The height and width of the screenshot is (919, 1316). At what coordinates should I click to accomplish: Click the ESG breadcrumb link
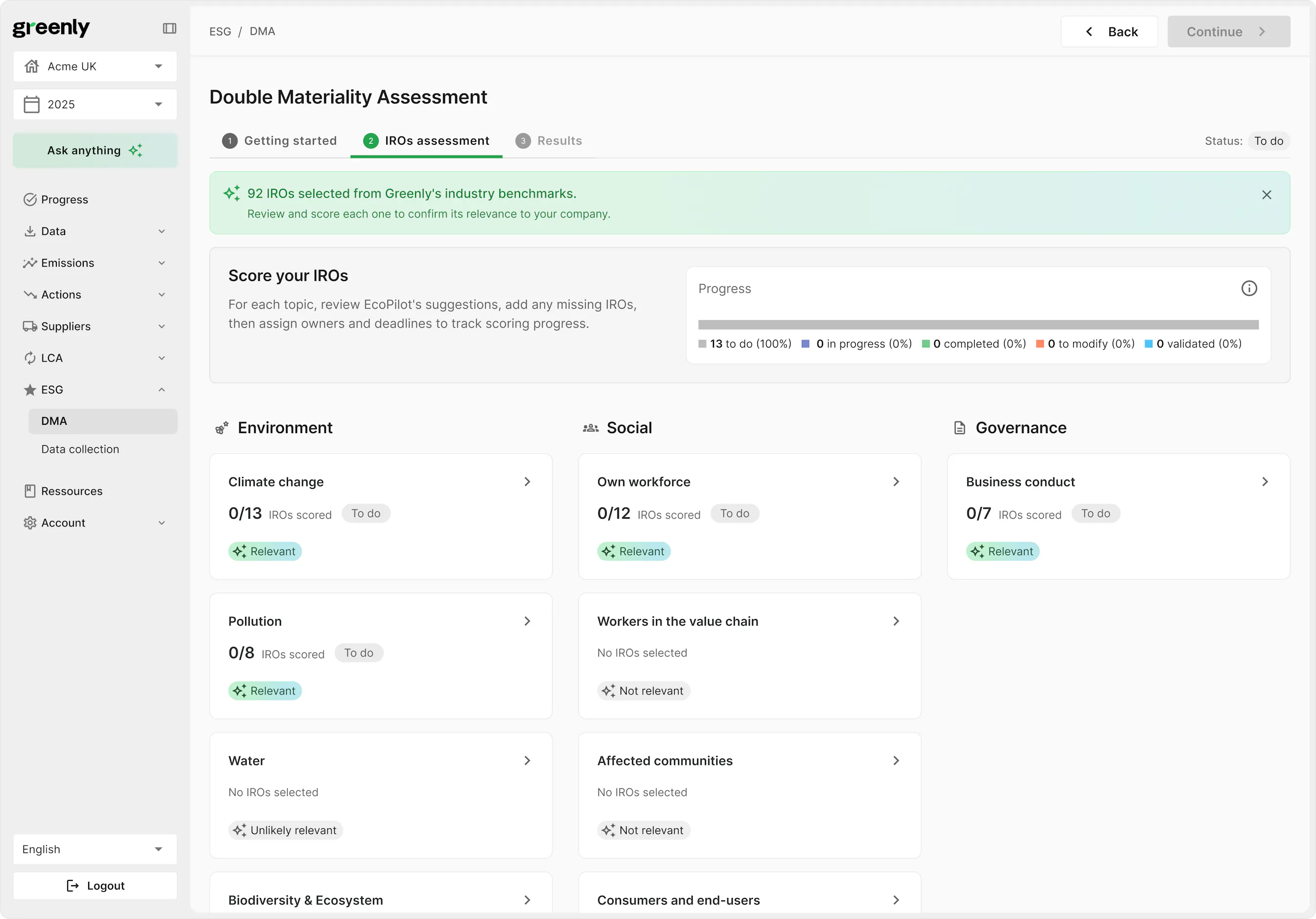220,31
